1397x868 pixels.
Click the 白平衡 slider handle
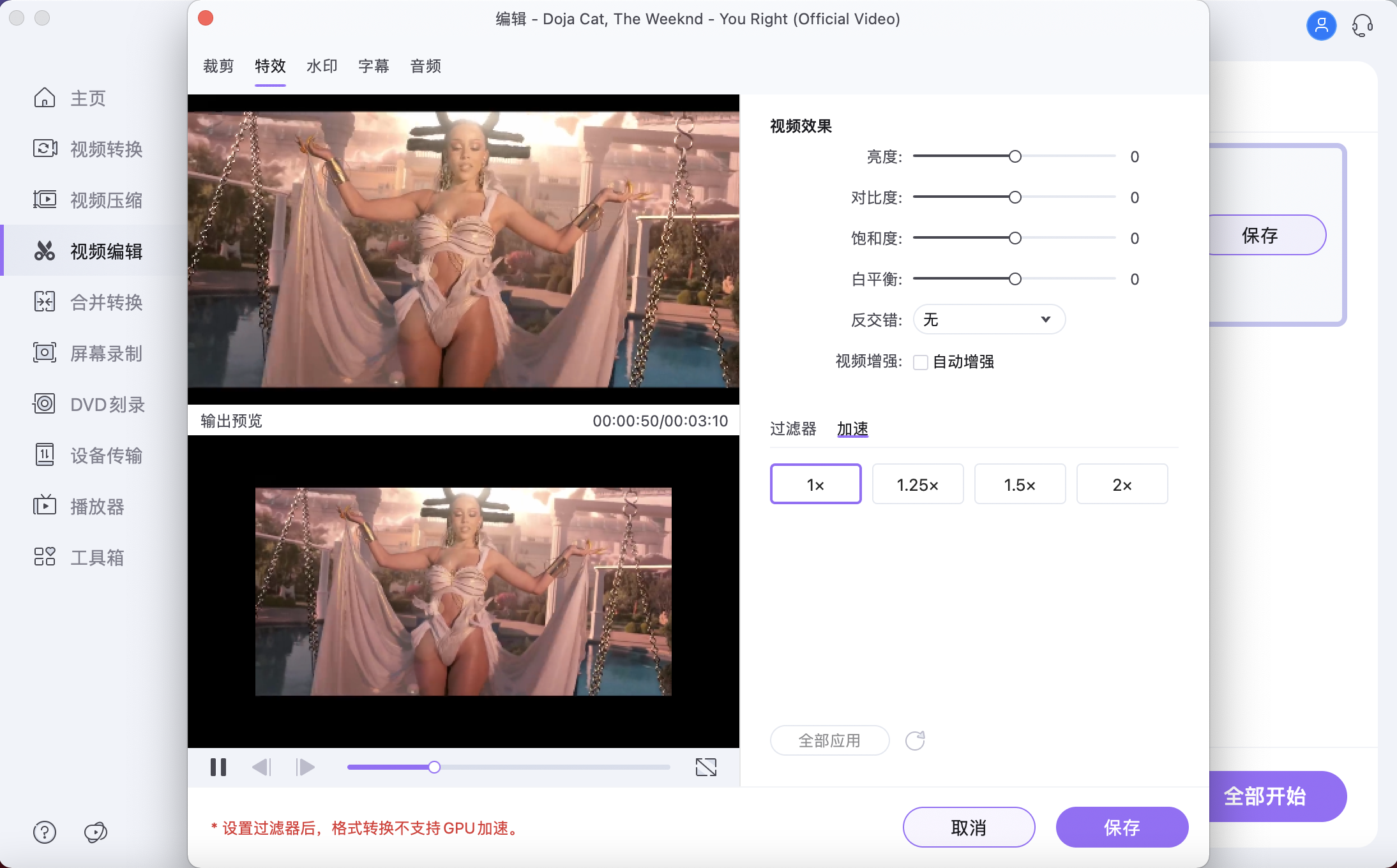(1015, 279)
